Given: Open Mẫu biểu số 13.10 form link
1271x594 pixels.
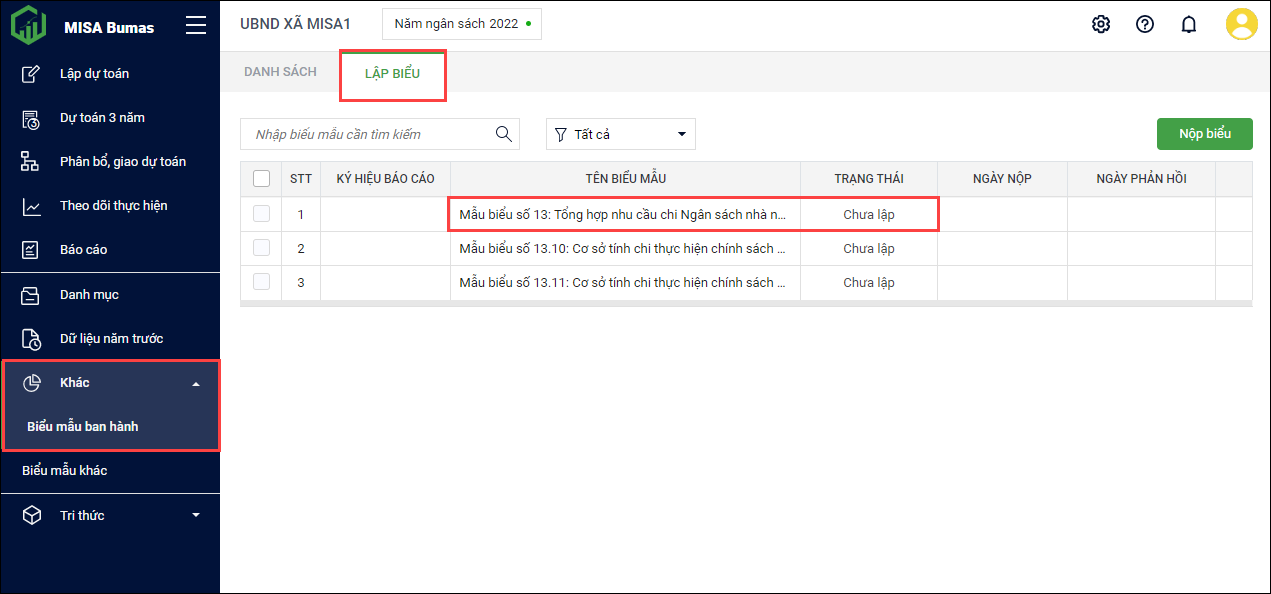Looking at the screenshot, I should click(x=624, y=248).
